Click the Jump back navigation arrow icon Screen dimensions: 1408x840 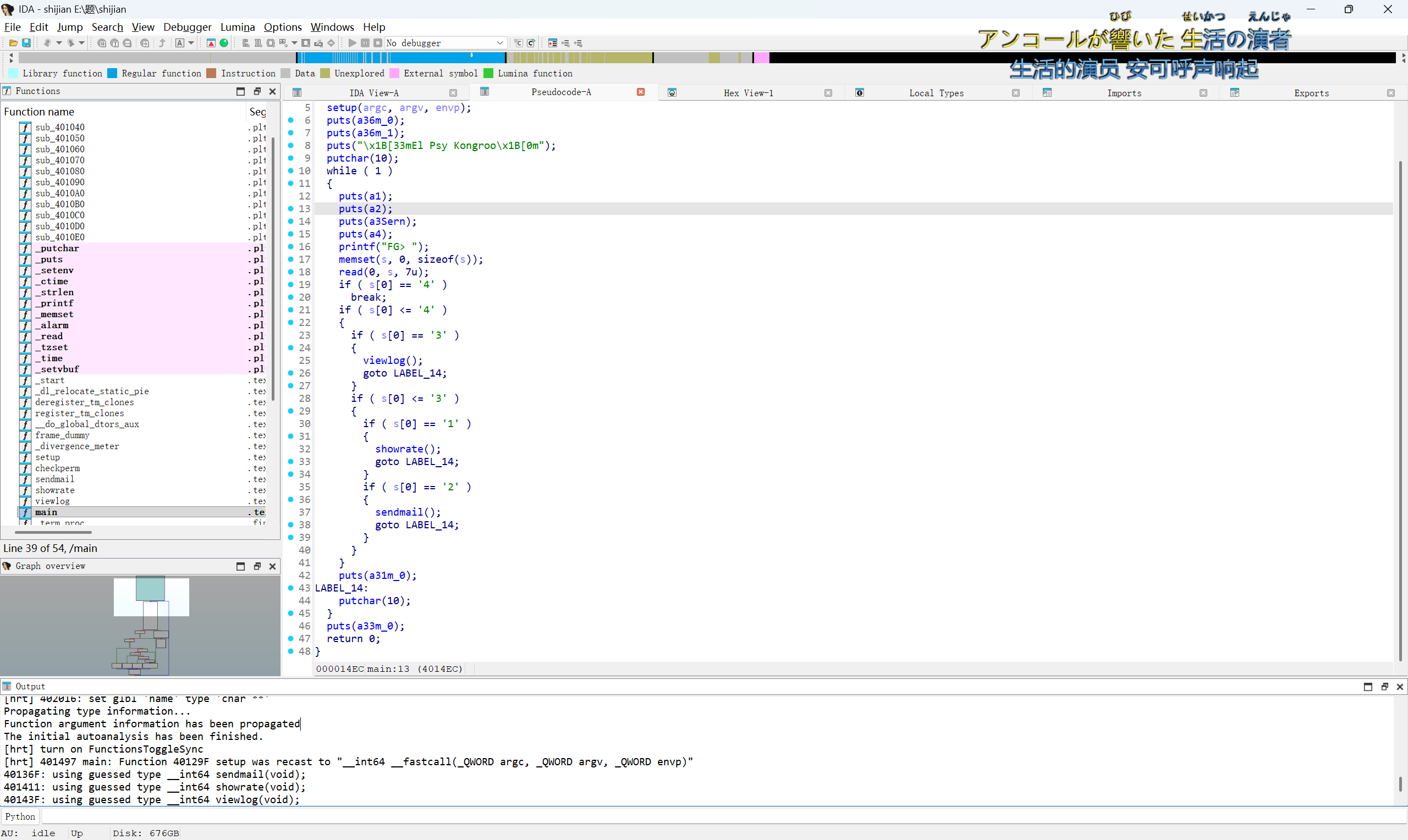click(x=47, y=43)
